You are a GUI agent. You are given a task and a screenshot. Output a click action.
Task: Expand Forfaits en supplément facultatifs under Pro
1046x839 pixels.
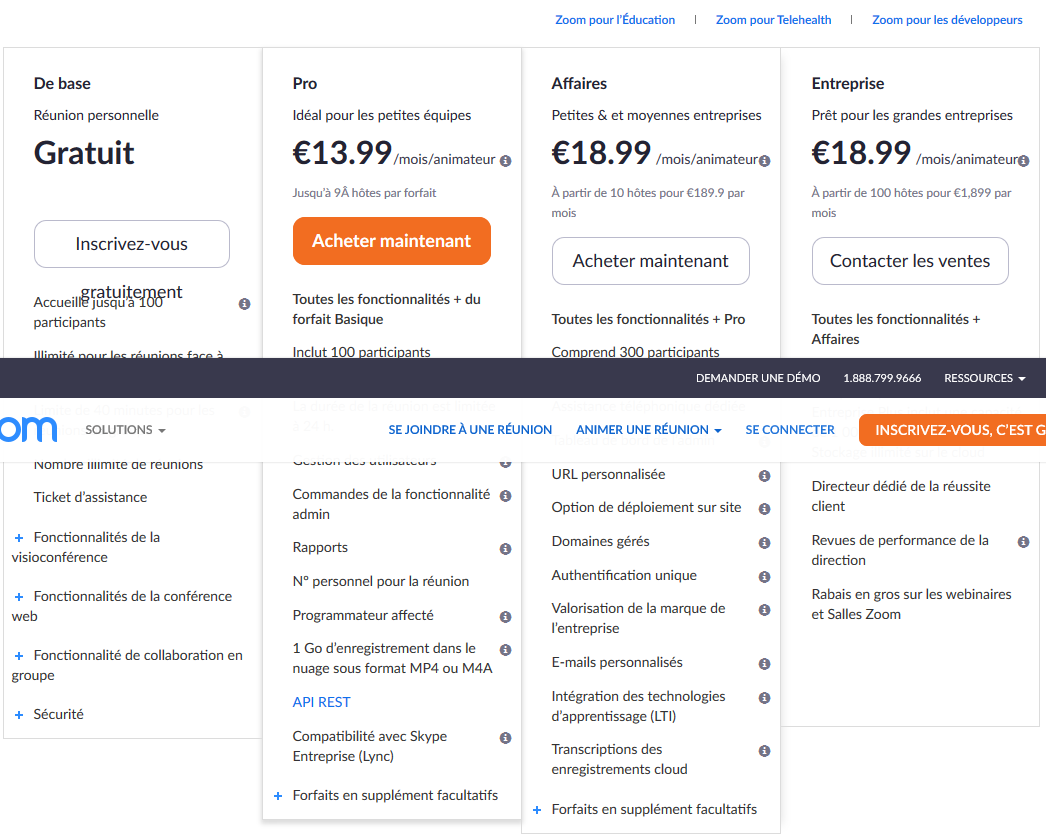278,796
